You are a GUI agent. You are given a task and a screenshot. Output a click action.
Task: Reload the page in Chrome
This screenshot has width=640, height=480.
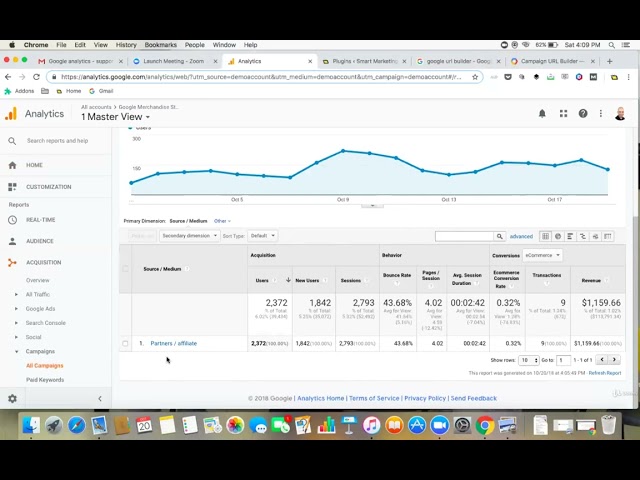tap(36, 77)
